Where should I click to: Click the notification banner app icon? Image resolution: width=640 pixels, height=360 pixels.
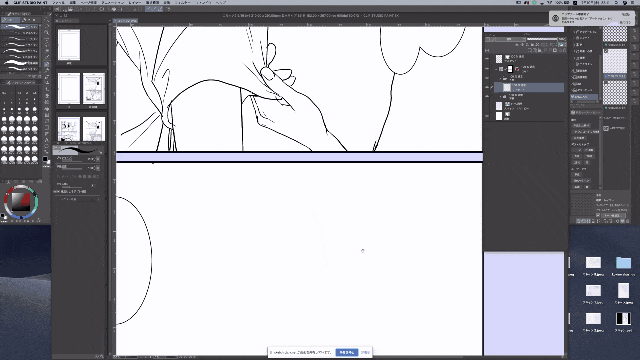point(555,18)
